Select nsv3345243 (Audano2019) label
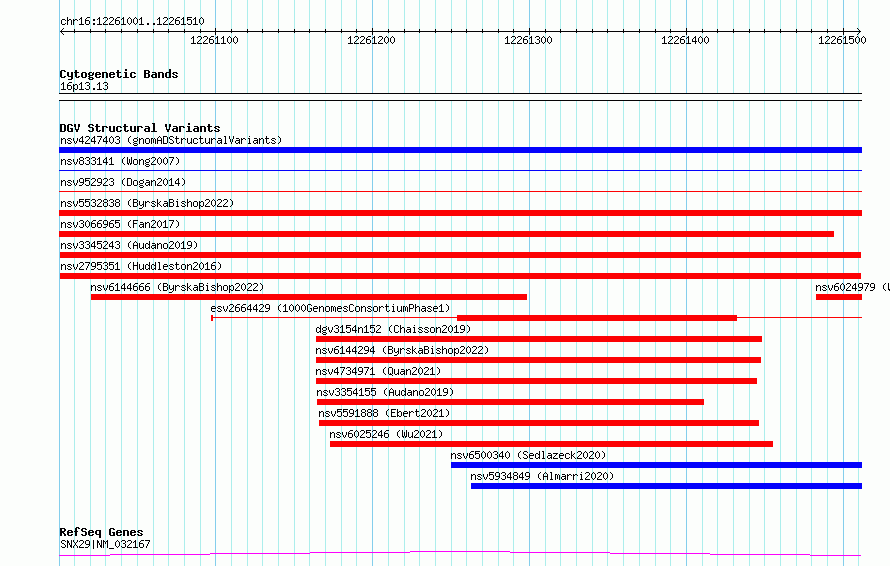Viewport: 890px width, 566px height. point(129,245)
